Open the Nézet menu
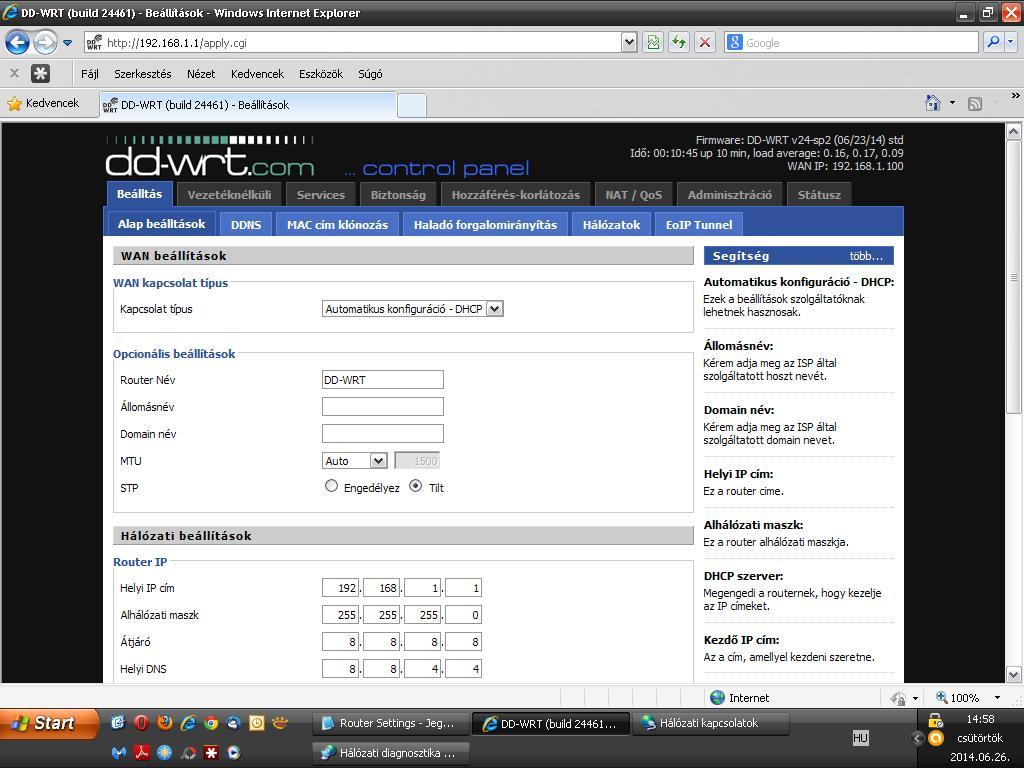 tap(200, 74)
